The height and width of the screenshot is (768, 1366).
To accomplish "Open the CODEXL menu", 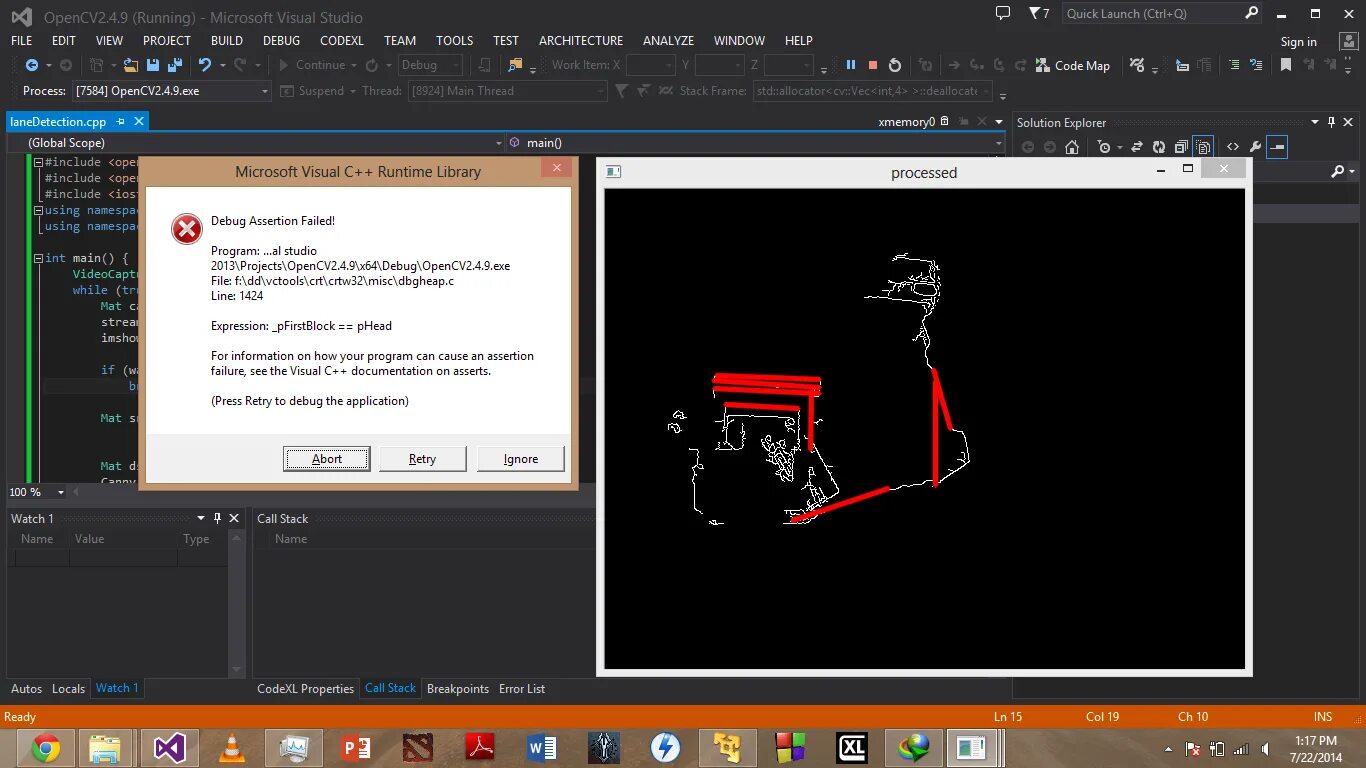I will pos(342,41).
